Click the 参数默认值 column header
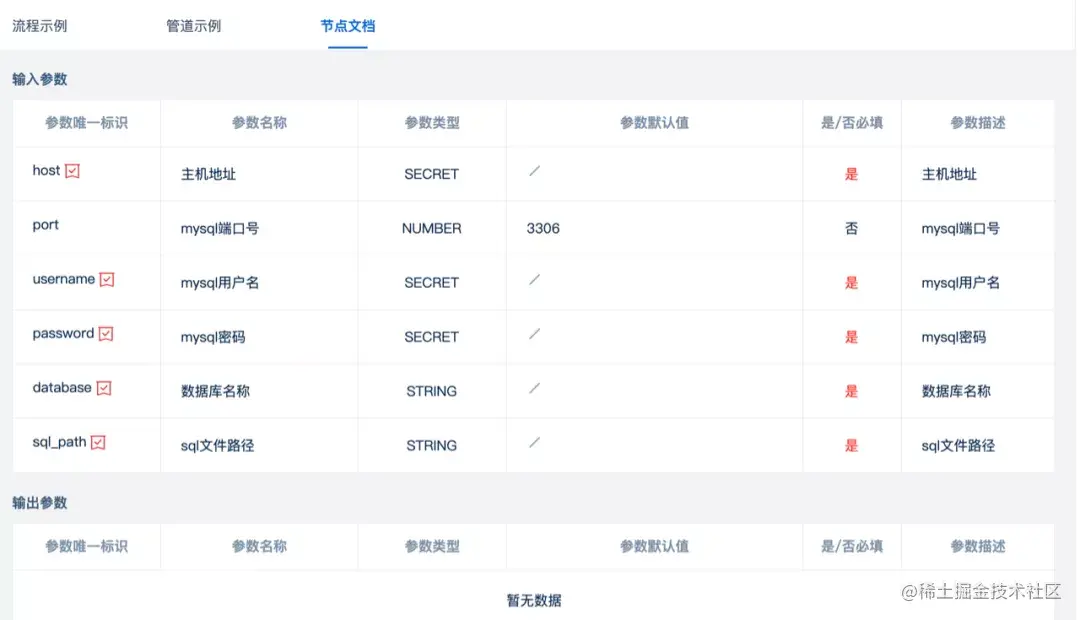 pos(654,123)
